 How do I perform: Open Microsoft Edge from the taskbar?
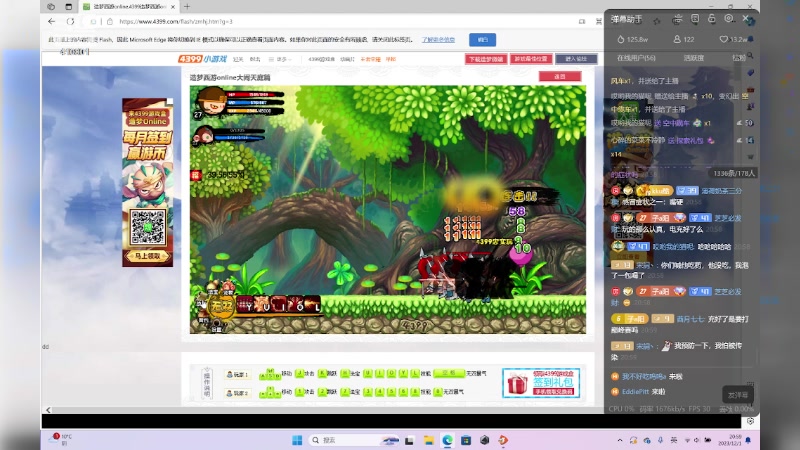click(447, 440)
